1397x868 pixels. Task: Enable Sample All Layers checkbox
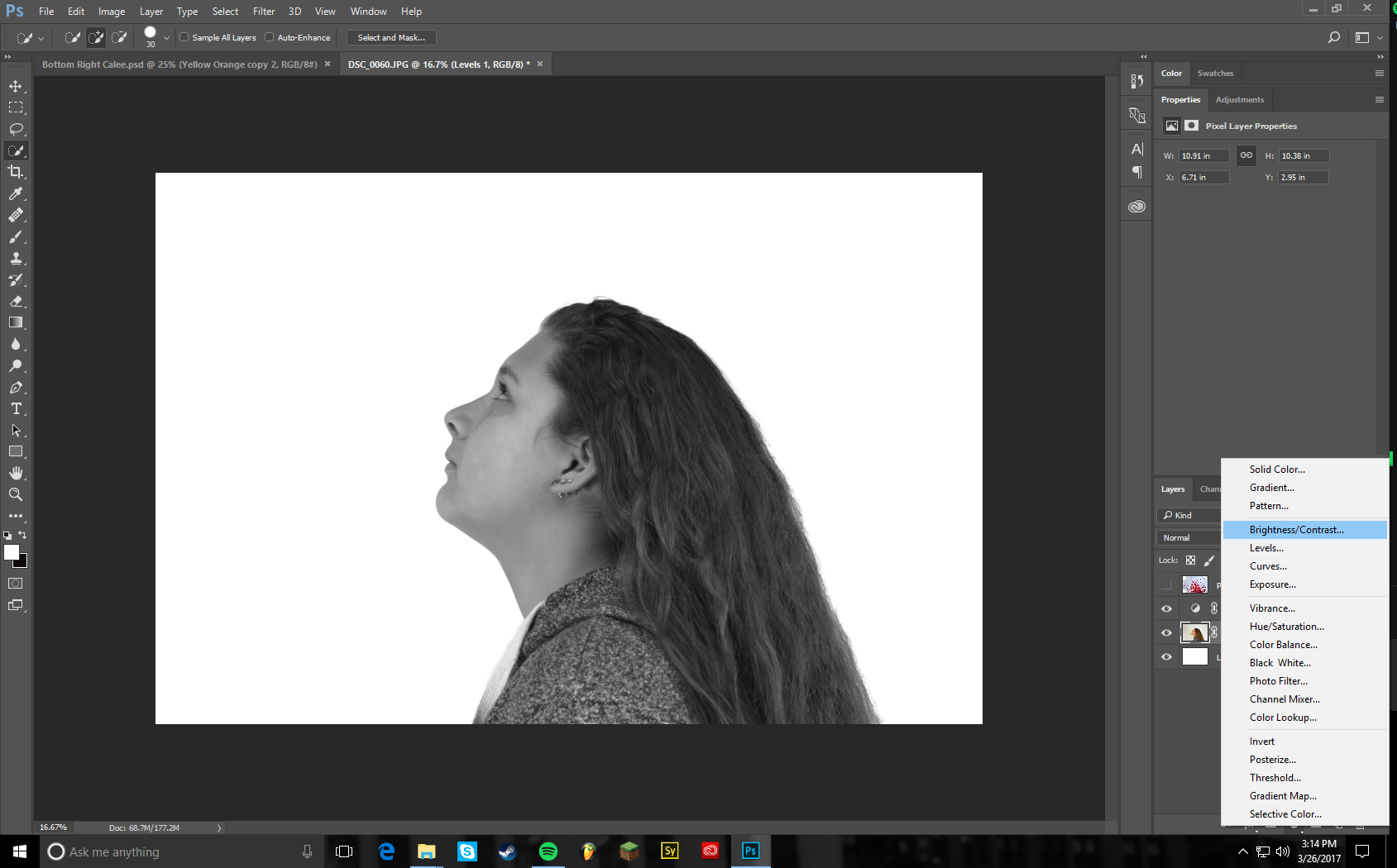click(184, 37)
